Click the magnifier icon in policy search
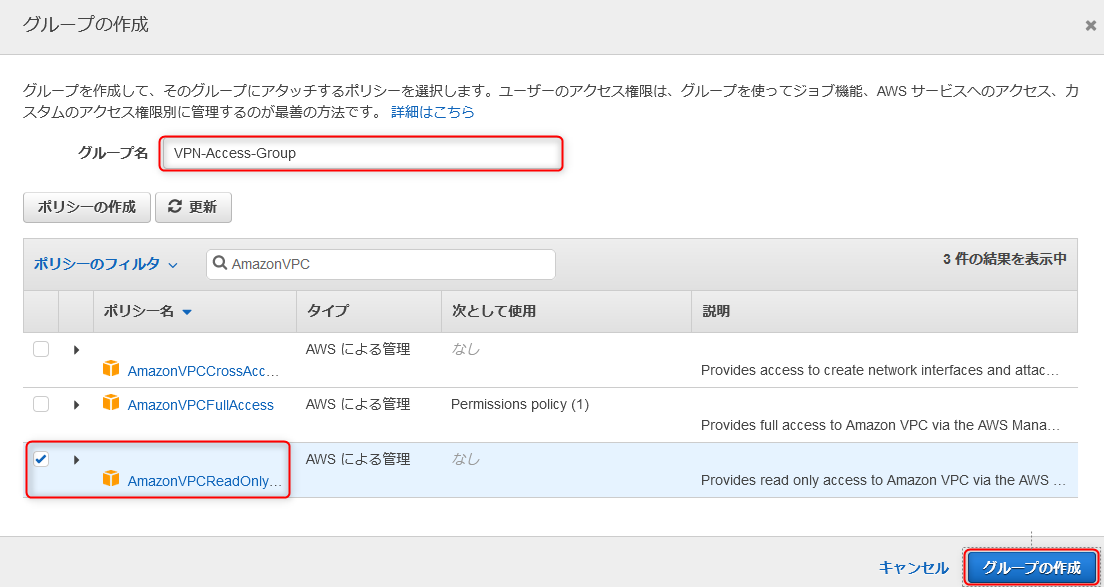This screenshot has height=587, width=1104. tap(220, 264)
